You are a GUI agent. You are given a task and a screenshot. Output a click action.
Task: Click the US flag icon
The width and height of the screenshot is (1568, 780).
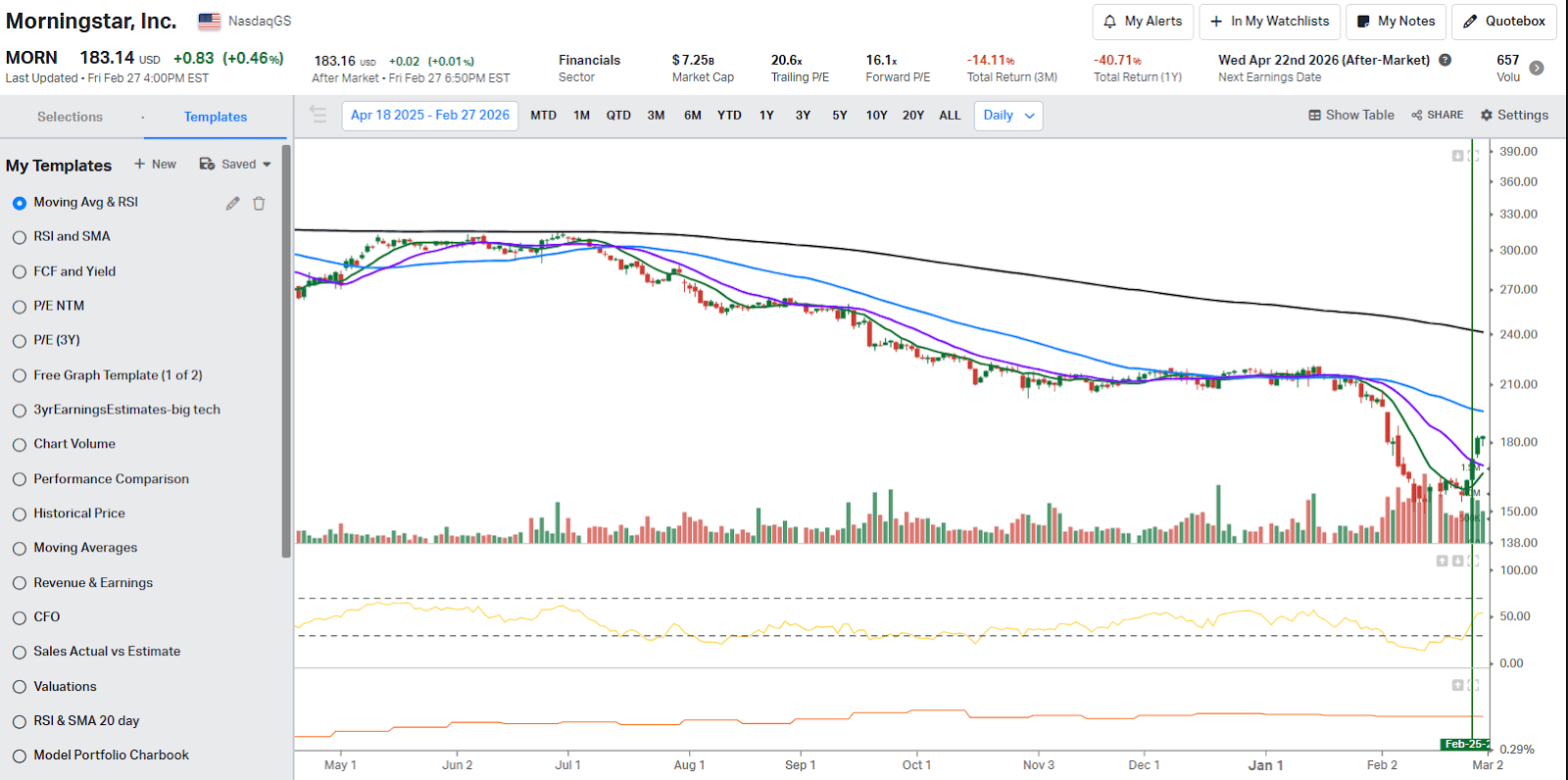click(209, 21)
